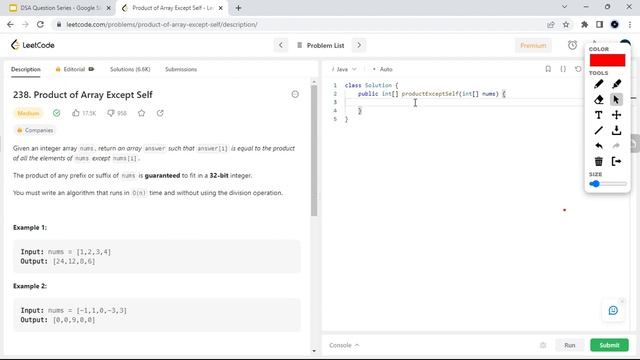Open the Auto setting dropdown
Screen dimensions: 640x360
pyautogui.click(x=382, y=69)
